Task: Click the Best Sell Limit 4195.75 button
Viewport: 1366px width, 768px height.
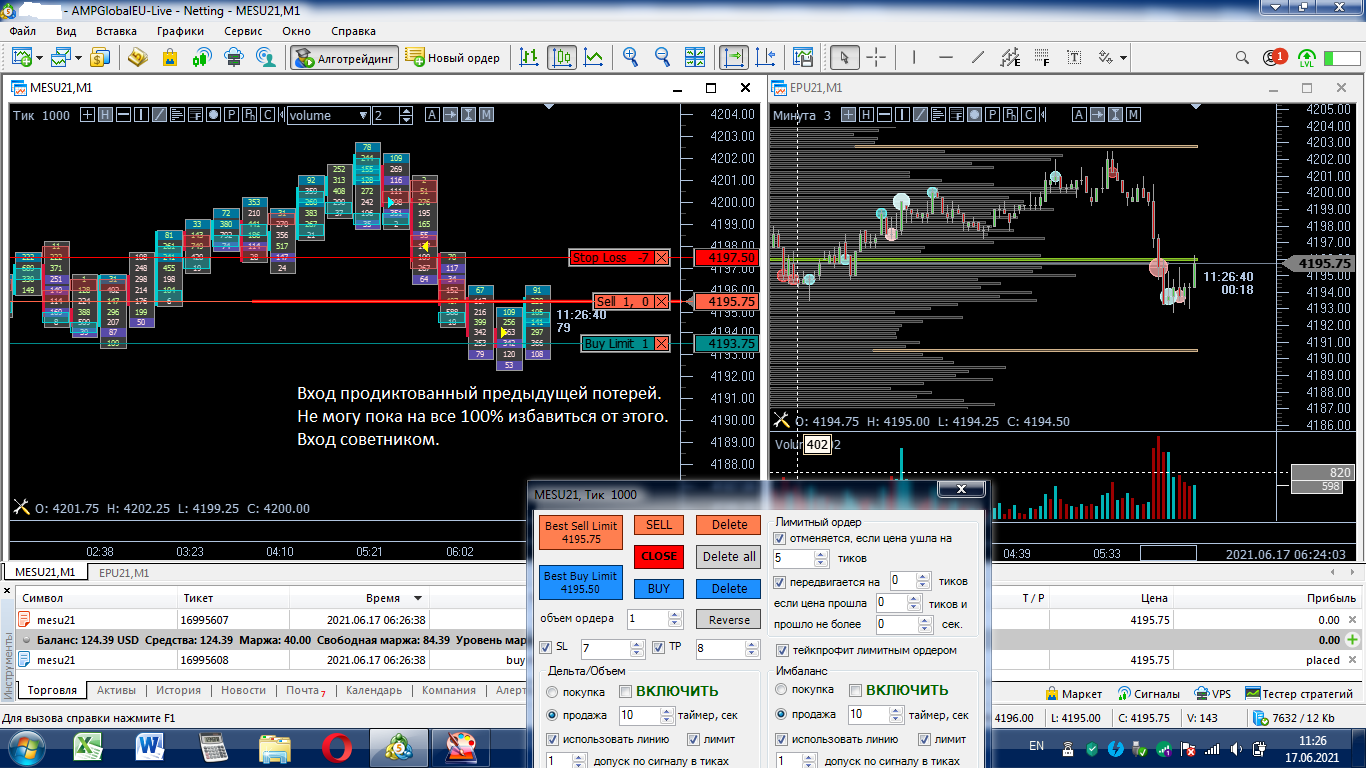Action: click(x=582, y=532)
